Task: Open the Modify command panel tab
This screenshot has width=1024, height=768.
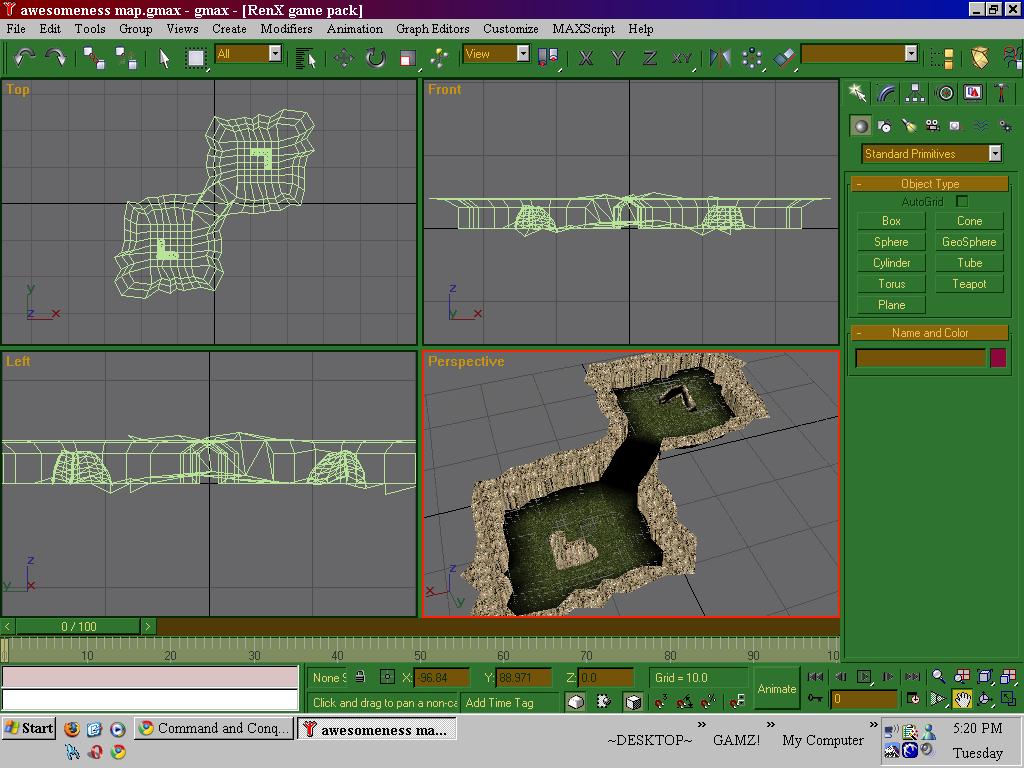Action: (886, 93)
